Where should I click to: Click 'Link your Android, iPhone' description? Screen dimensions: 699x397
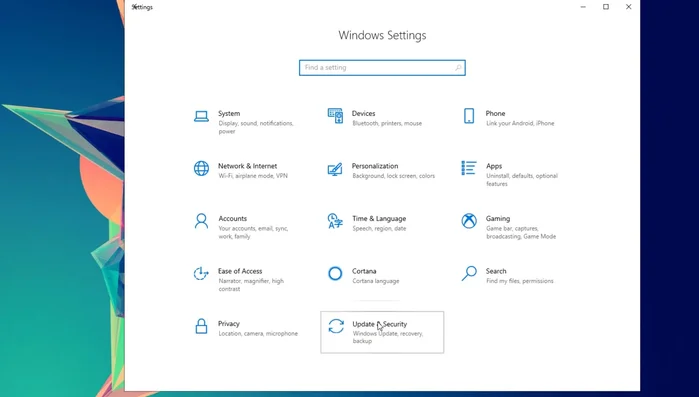(520, 123)
